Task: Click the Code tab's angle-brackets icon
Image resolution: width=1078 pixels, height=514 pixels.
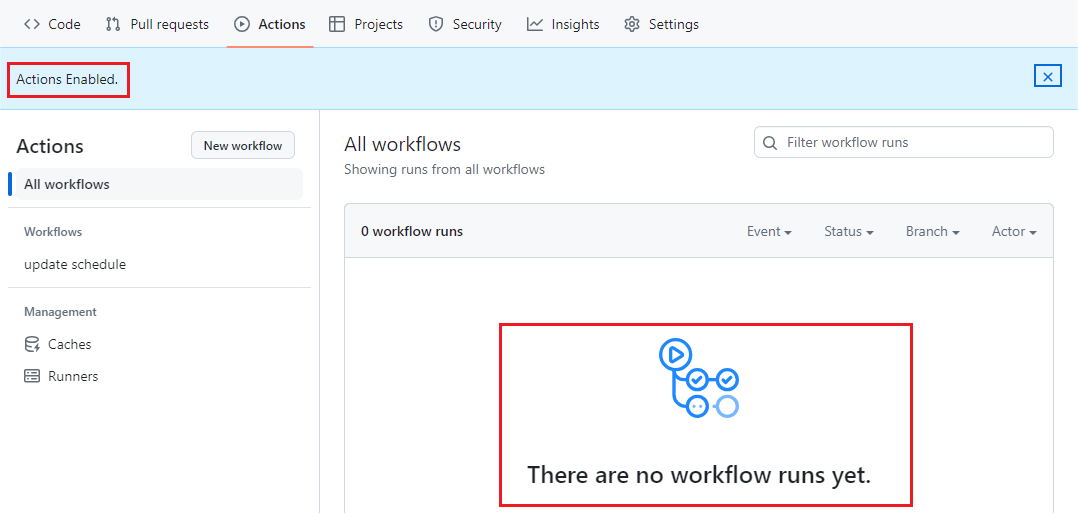Action: (x=32, y=24)
